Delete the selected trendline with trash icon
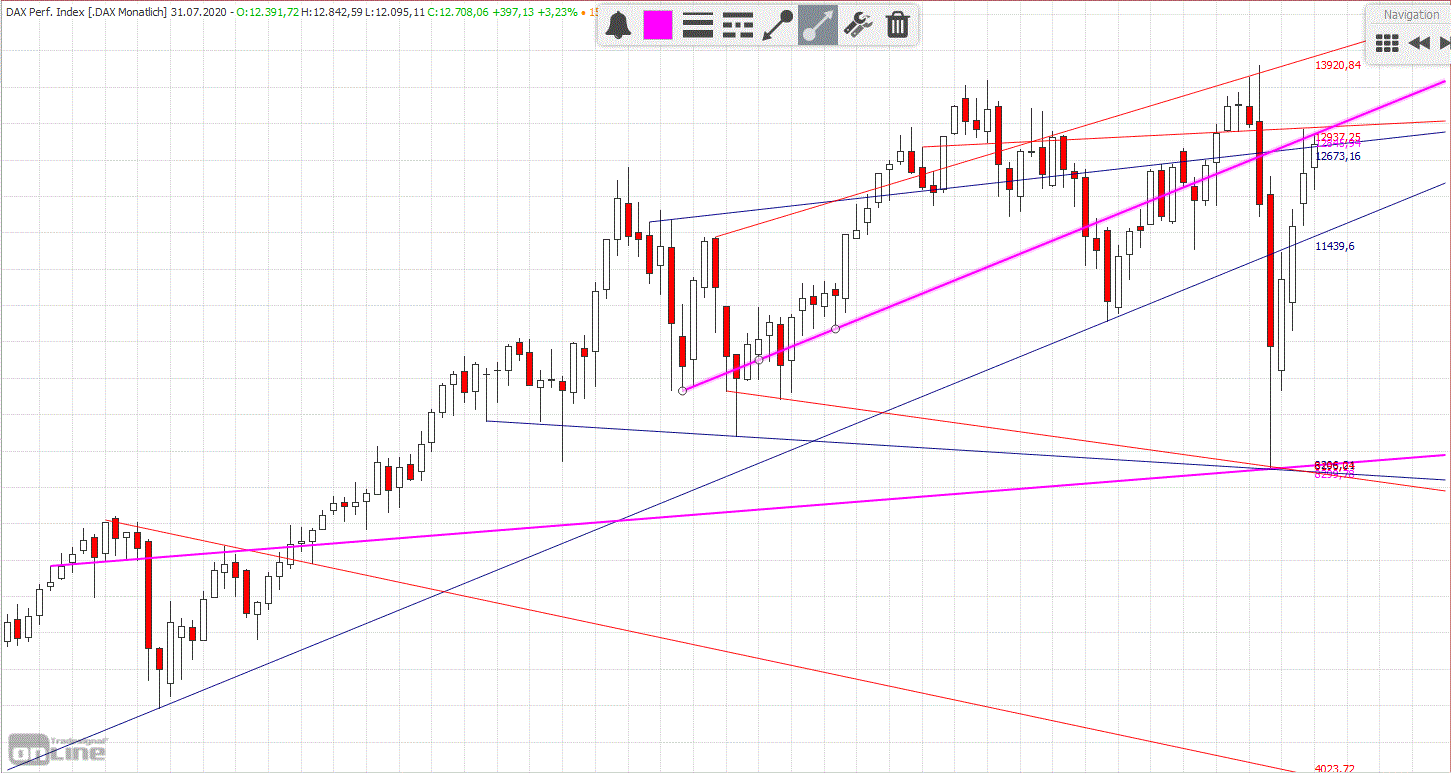The height and width of the screenshot is (773, 1451). [898, 25]
